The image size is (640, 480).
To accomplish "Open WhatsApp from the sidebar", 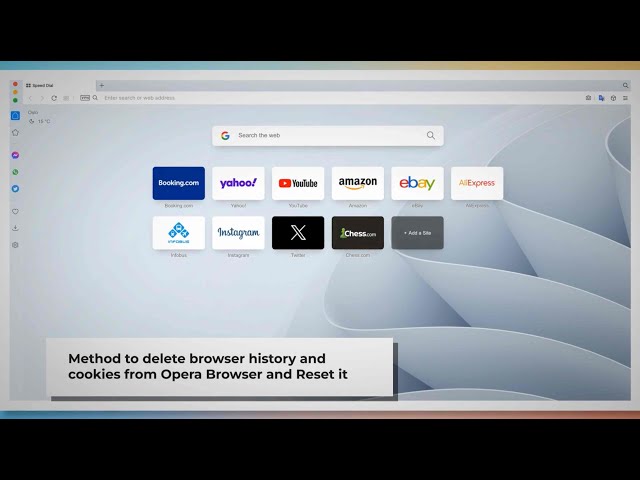I will point(15,172).
